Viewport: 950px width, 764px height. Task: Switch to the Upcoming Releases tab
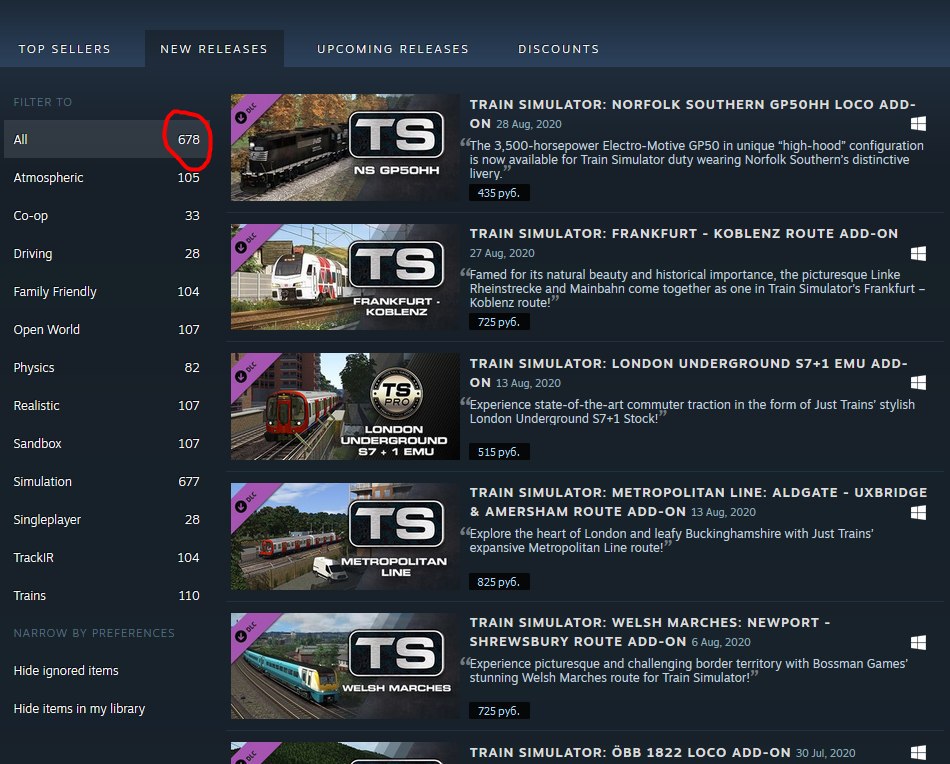(x=393, y=49)
